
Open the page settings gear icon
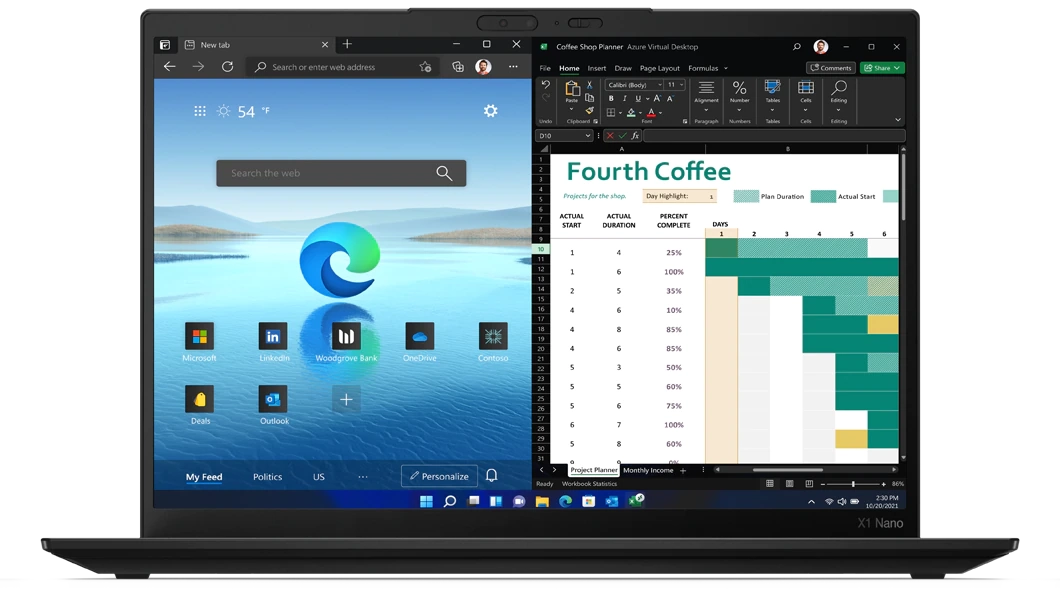(x=490, y=111)
